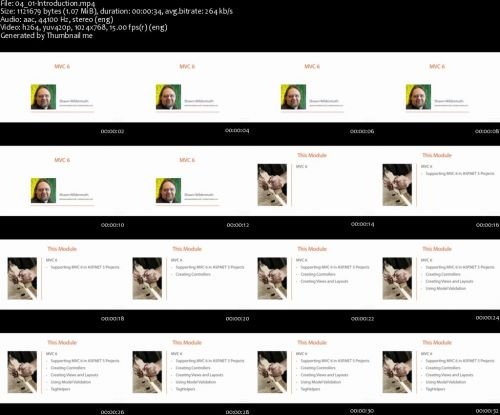The image size is (500, 415).
Task: Click the thumbnail frame at 00:00:08
Action: (437, 87)
